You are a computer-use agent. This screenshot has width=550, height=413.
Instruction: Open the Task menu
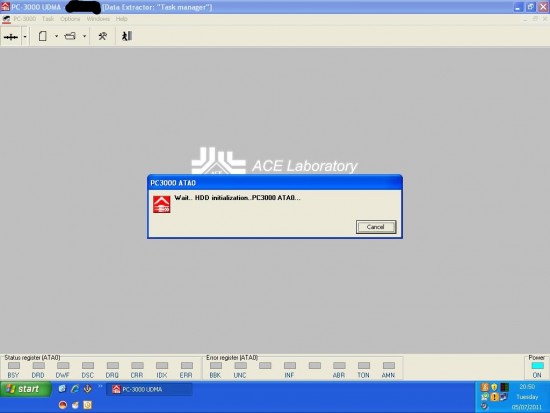pyautogui.click(x=48, y=19)
